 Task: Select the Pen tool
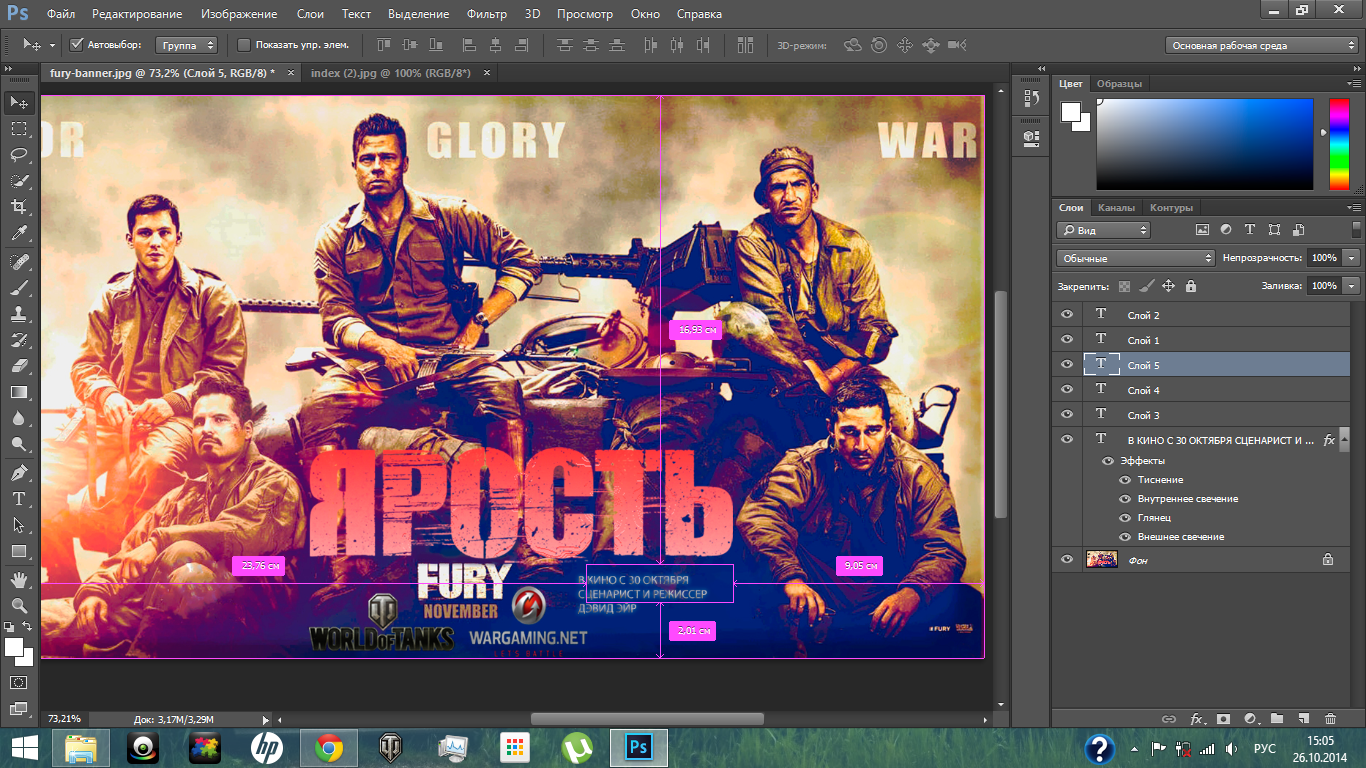[19, 472]
